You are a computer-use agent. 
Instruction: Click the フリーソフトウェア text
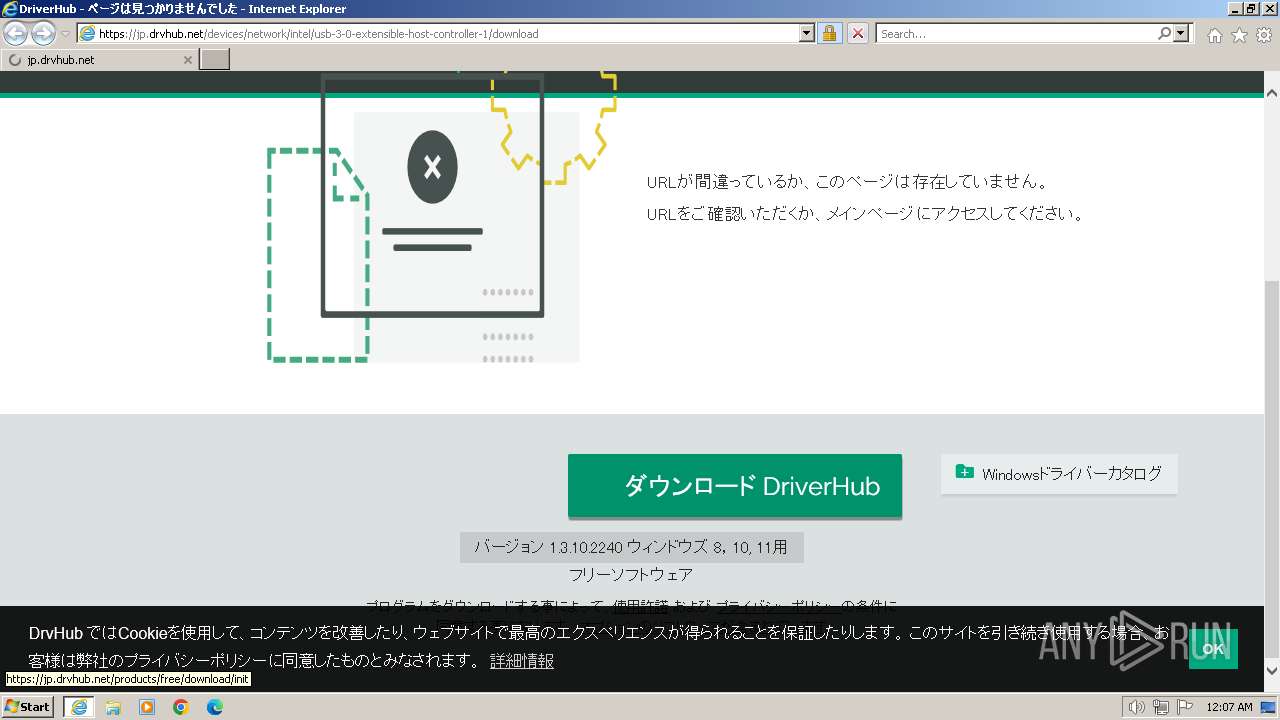point(631,575)
